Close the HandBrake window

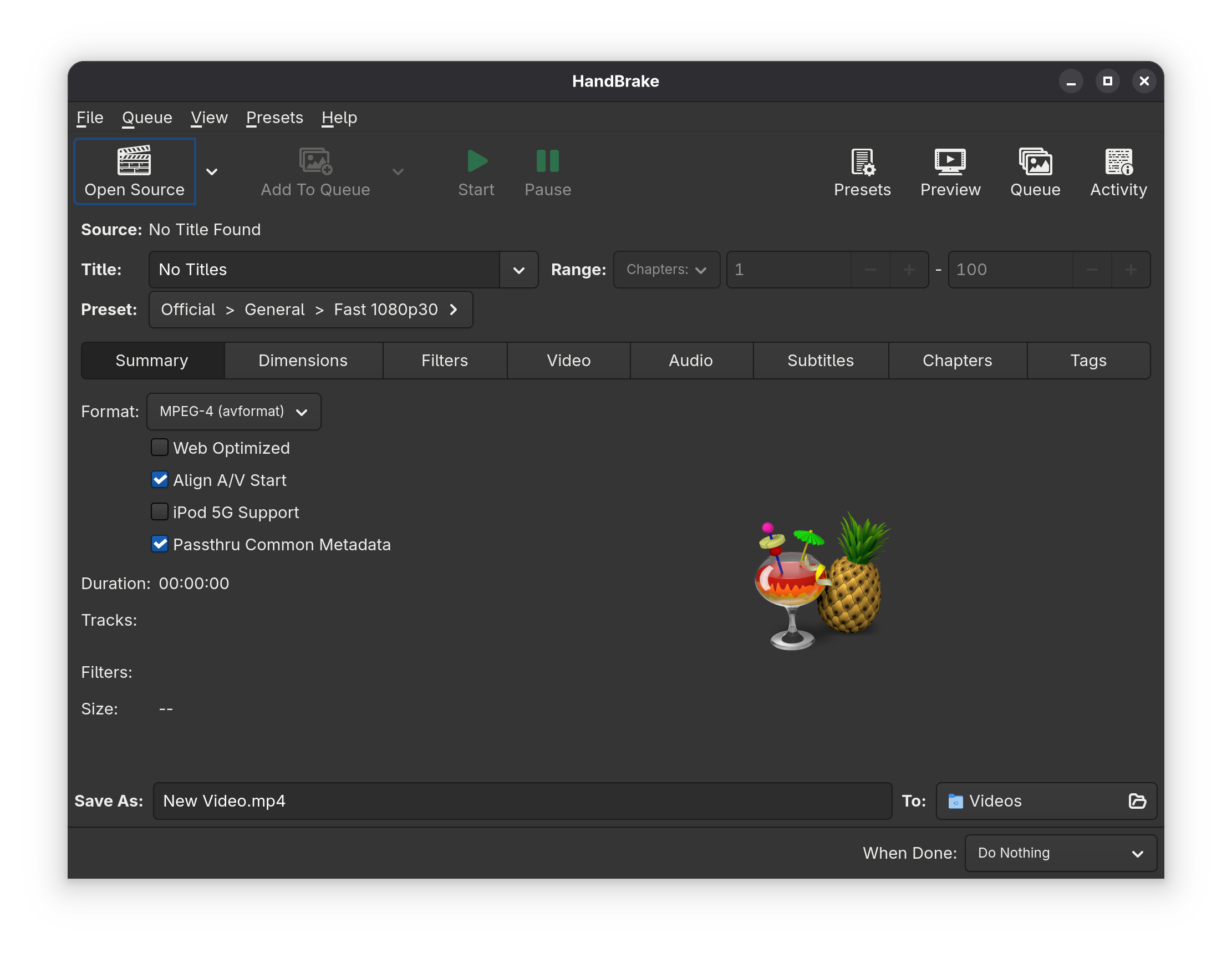[x=1144, y=81]
